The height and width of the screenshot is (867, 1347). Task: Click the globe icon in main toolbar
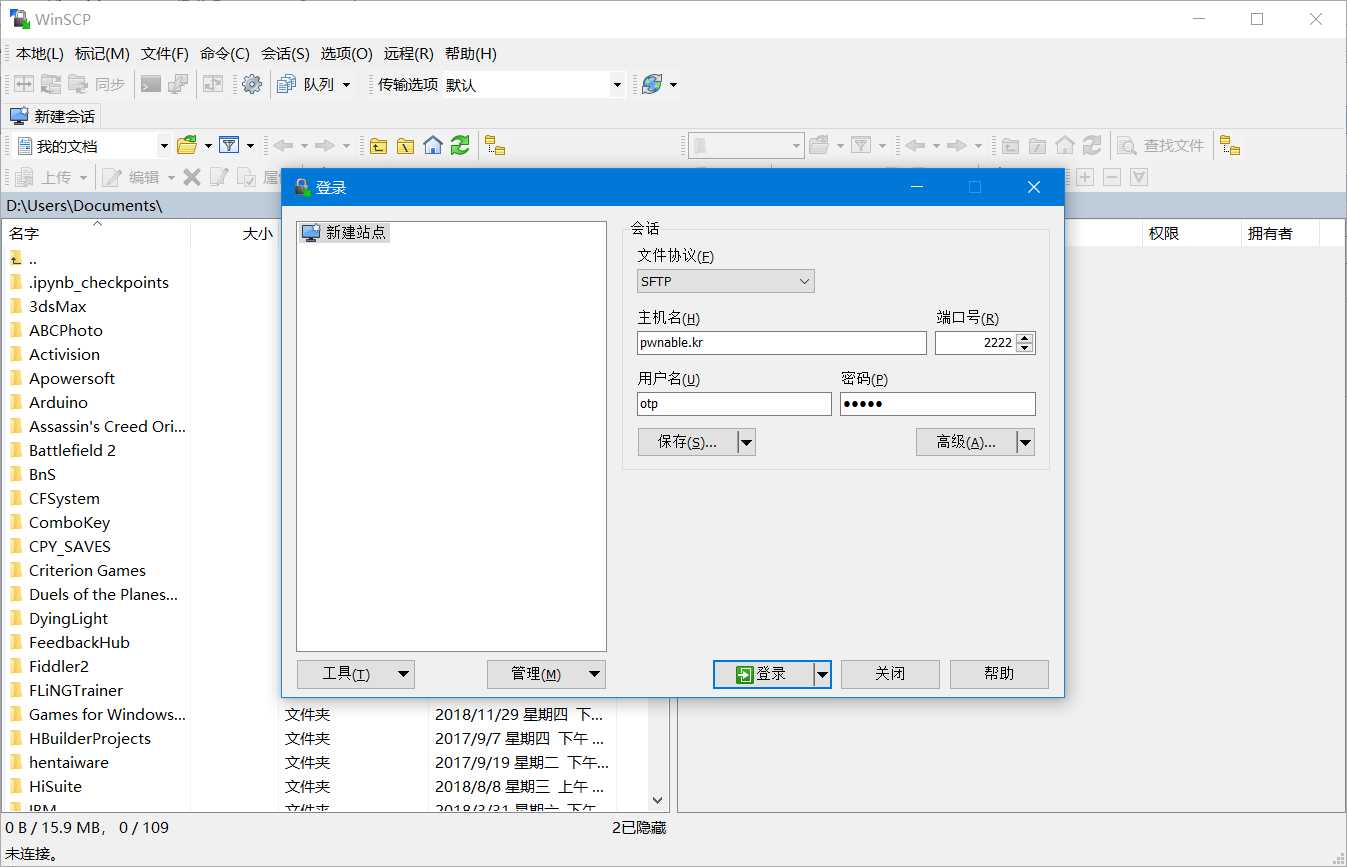652,85
